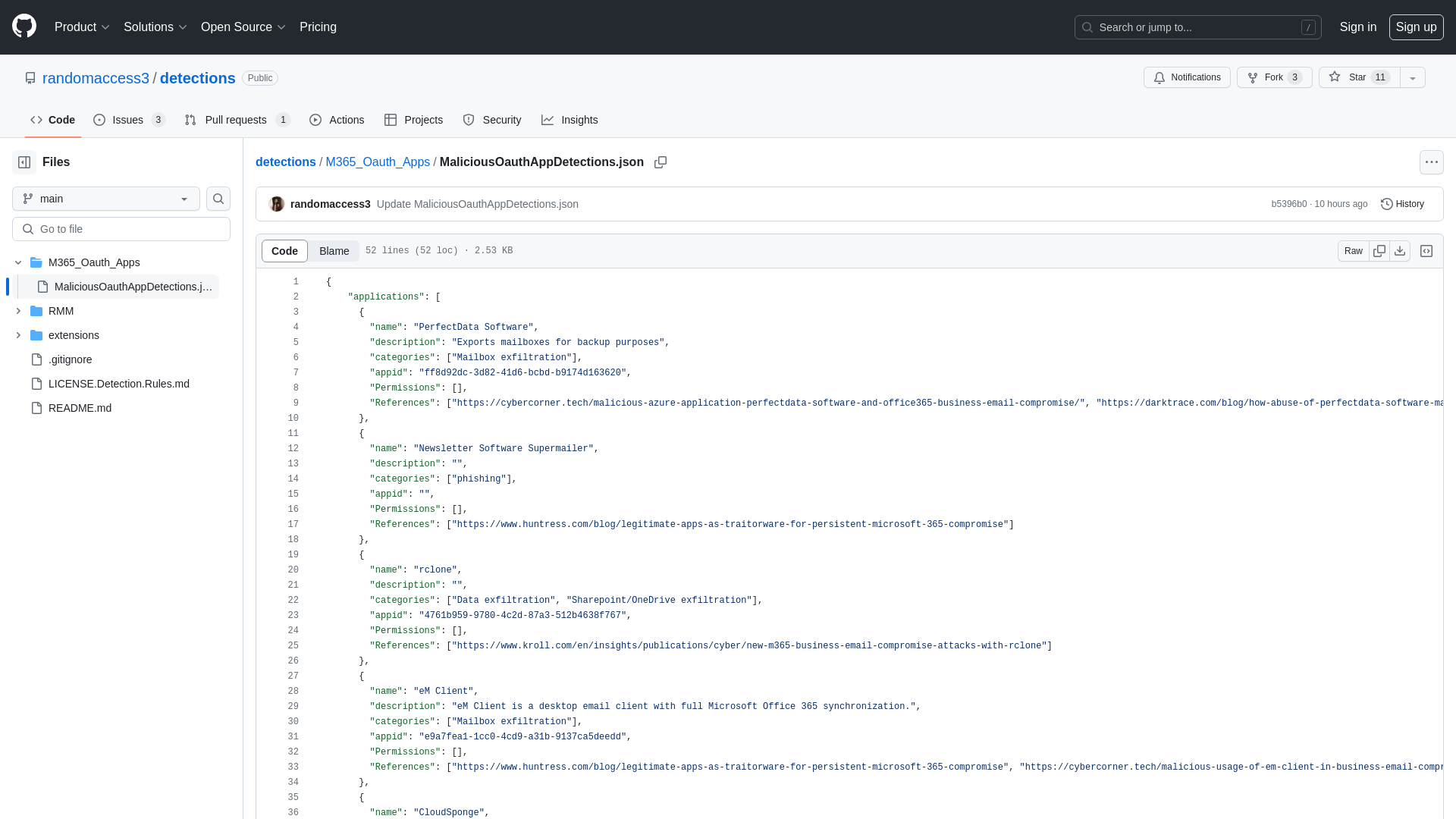
Task: Focus the Go to file input
Action: [x=121, y=229]
